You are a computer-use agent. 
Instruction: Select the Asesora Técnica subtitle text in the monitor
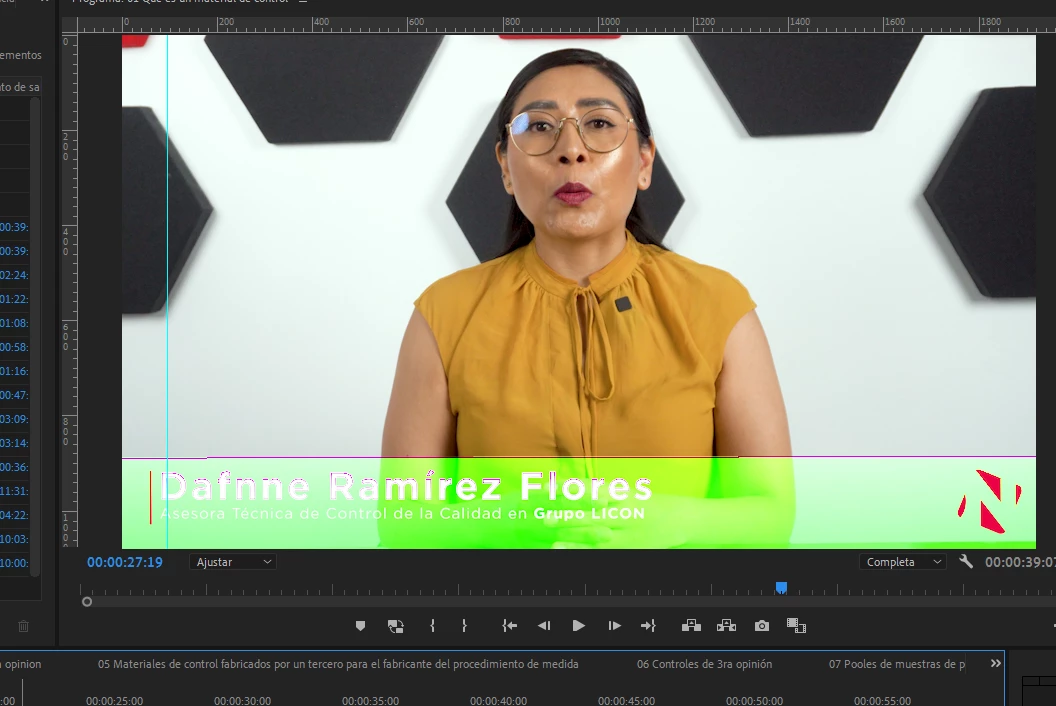pyautogui.click(x=403, y=513)
